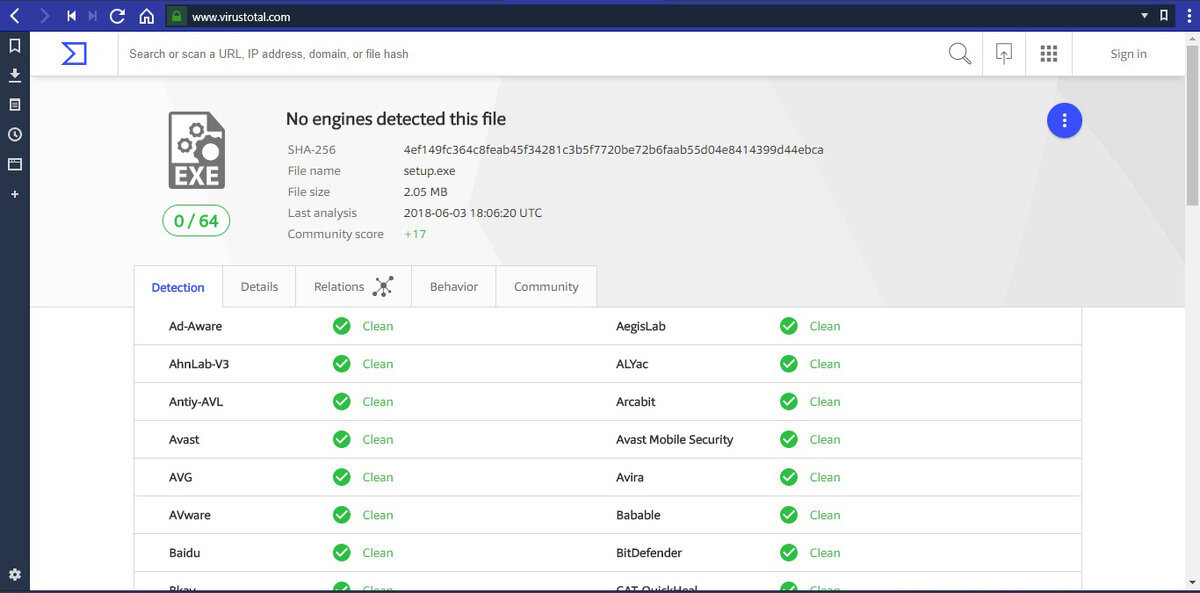
Task: Open browser settings gear in sidebar
Action: [x=15, y=574]
